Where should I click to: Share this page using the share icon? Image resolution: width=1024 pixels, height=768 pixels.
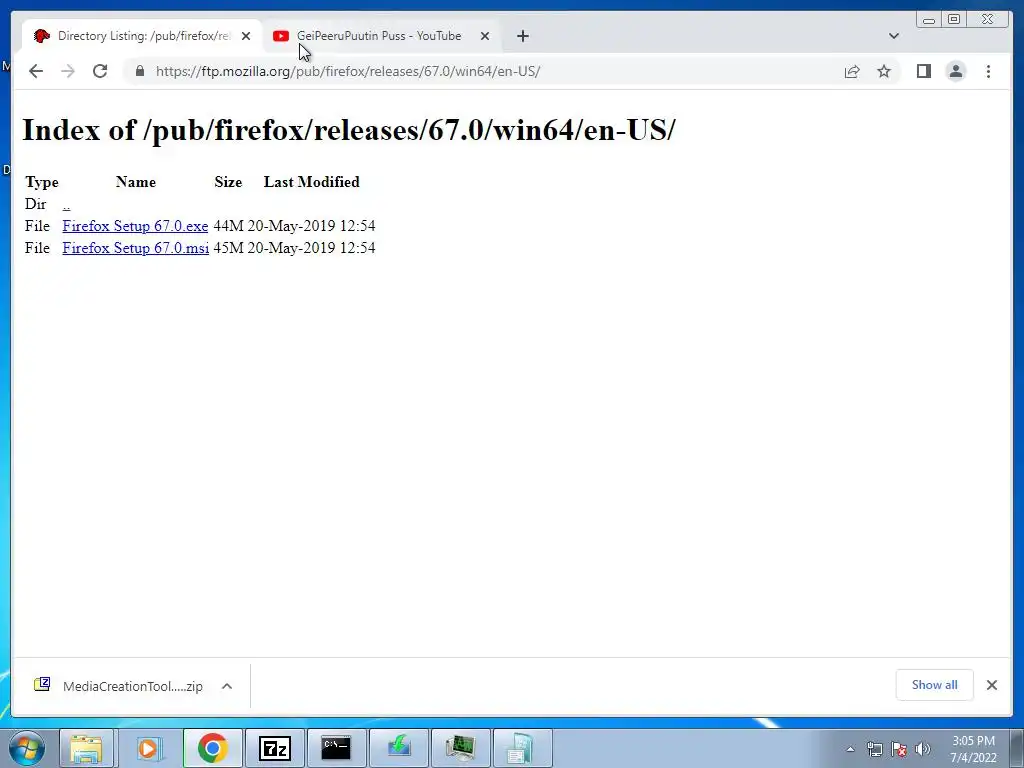[x=852, y=71]
